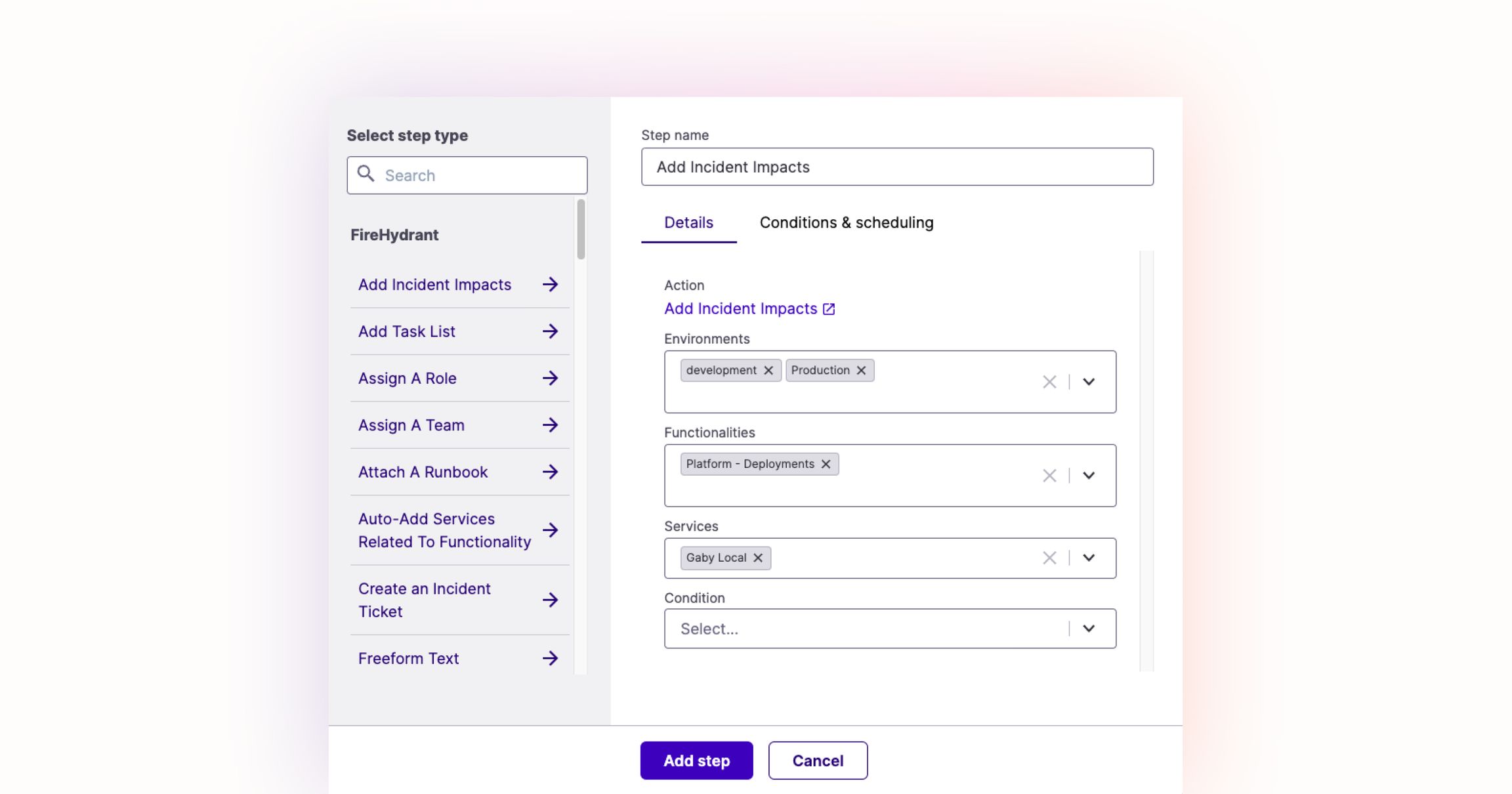This screenshot has width=1512, height=794.
Task: Clear all selected Functionalities
Action: tap(1049, 476)
